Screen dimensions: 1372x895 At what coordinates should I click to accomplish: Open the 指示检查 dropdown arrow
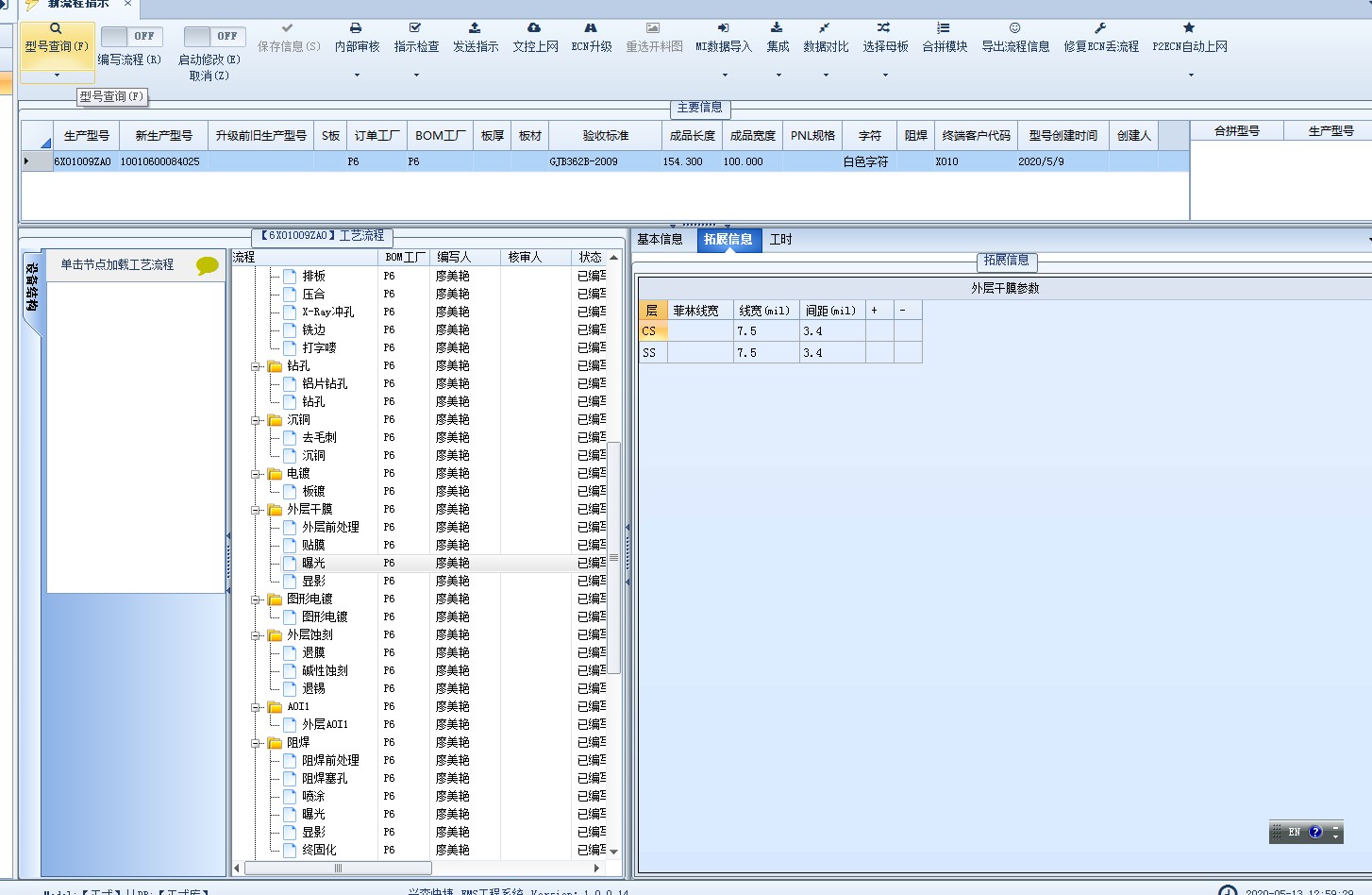click(x=416, y=76)
